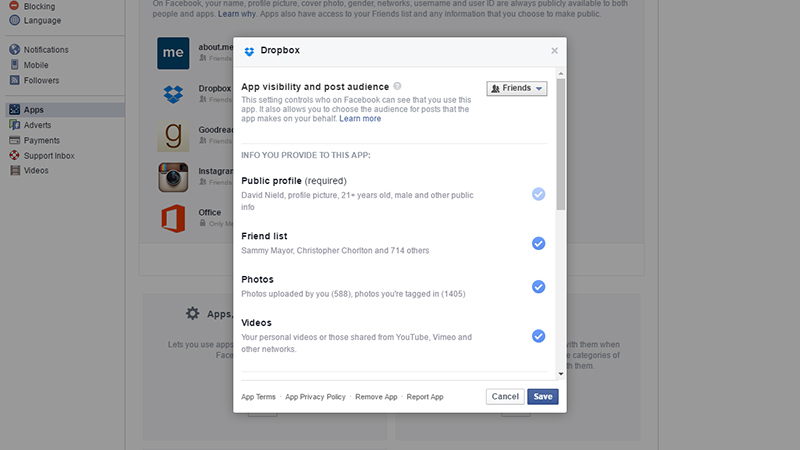Click the Office app name in list
800x450 pixels.
click(210, 212)
